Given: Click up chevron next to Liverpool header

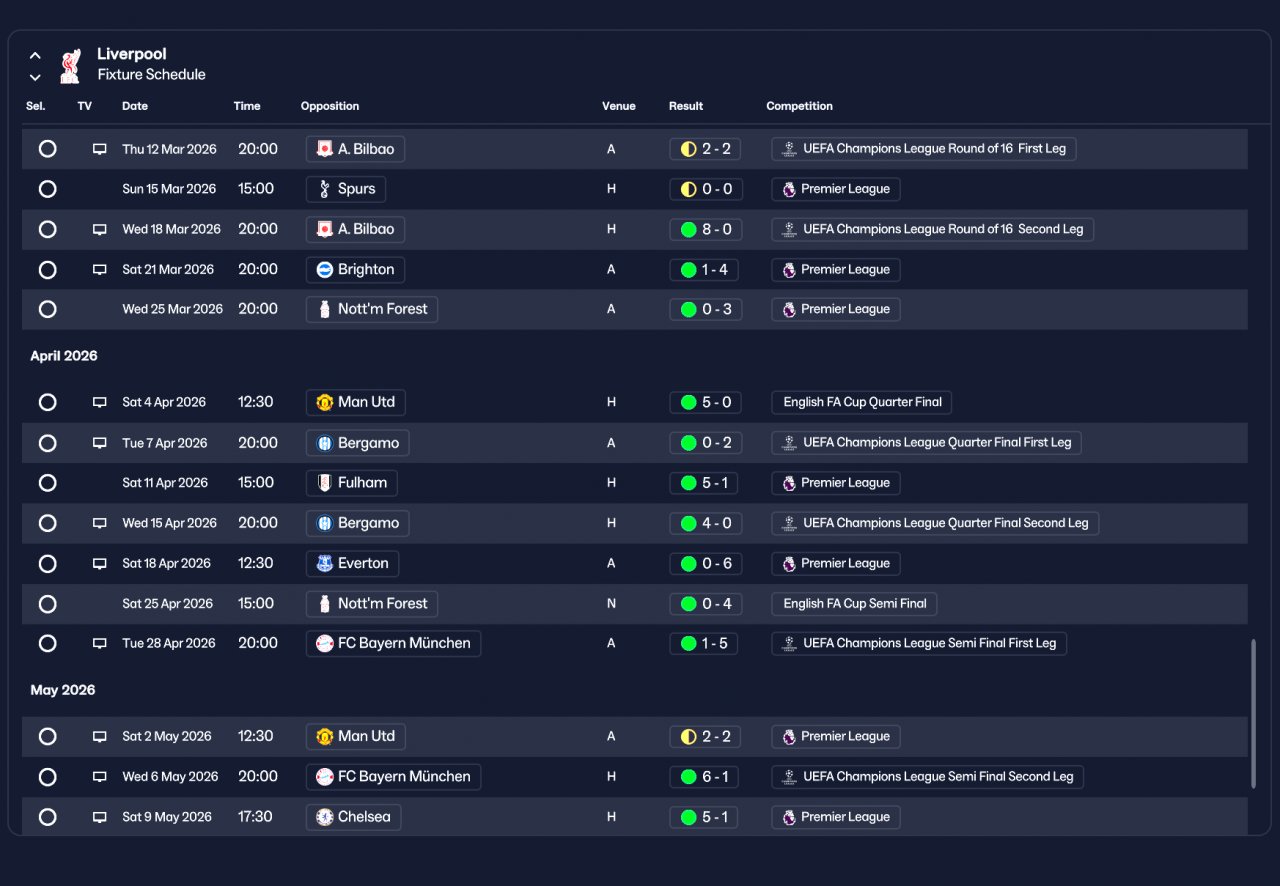Looking at the screenshot, I should click(35, 56).
